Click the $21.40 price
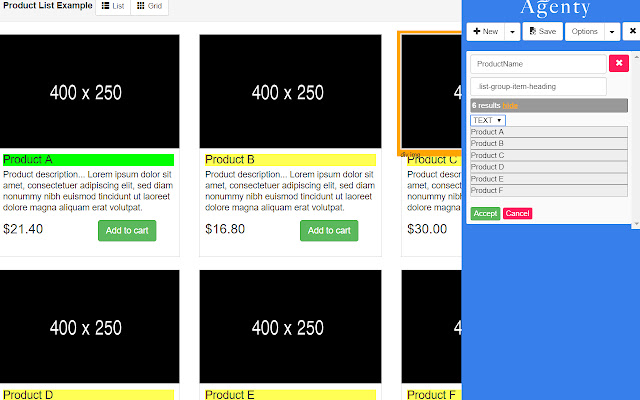Viewport: 640px width, 400px height. point(23,229)
